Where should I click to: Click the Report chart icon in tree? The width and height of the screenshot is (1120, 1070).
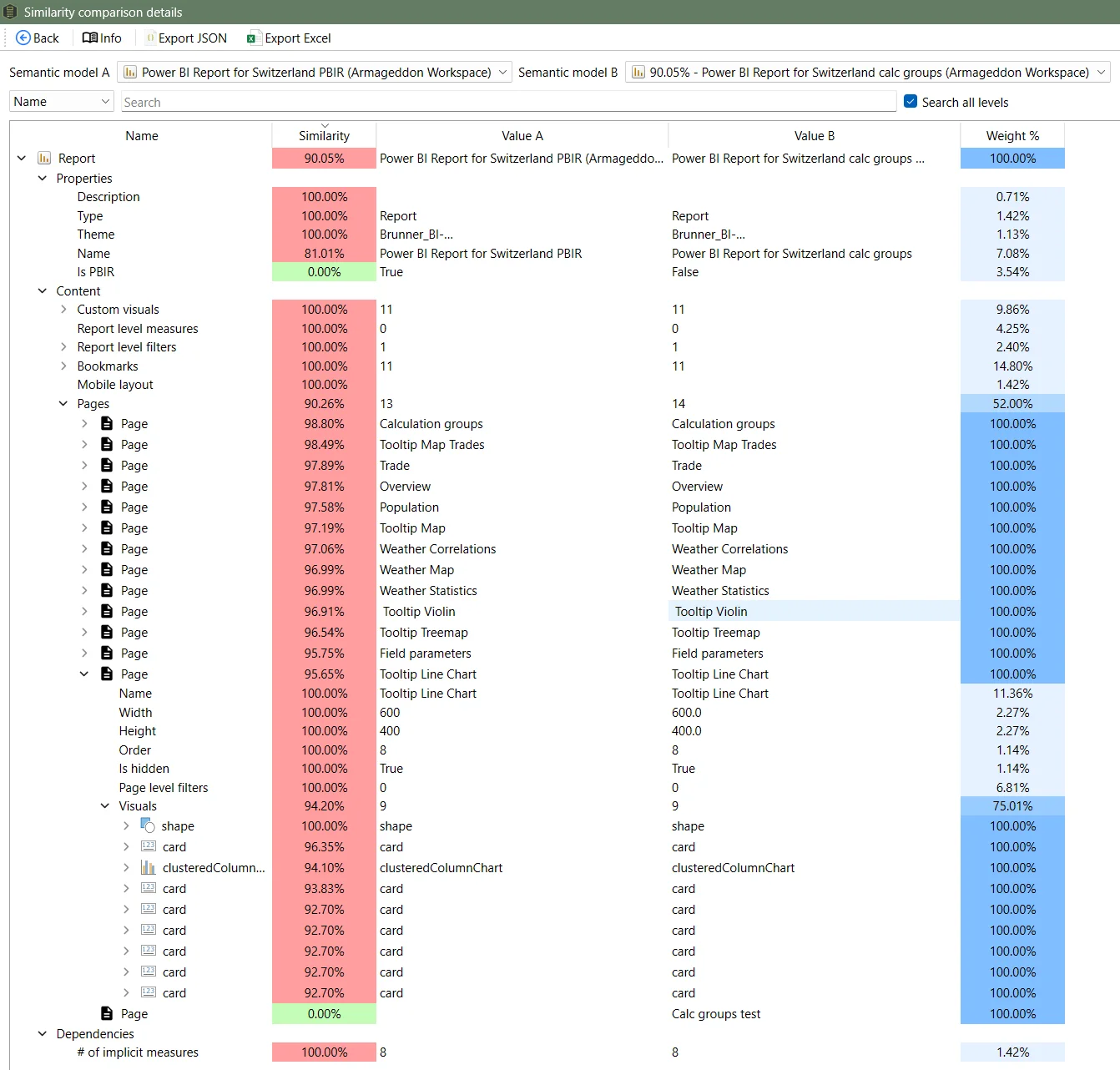point(44,158)
